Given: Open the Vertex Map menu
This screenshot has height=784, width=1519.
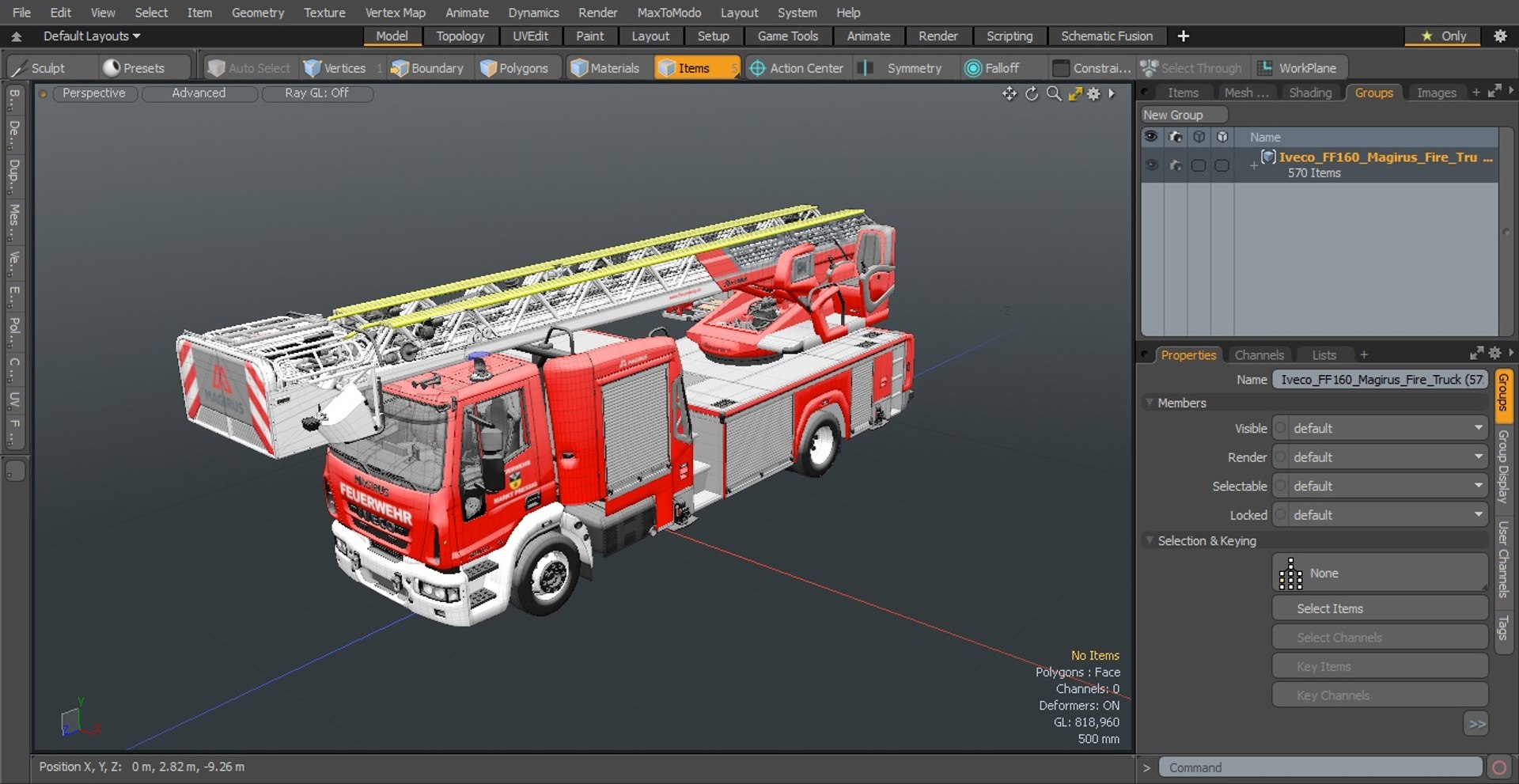Looking at the screenshot, I should click(395, 13).
